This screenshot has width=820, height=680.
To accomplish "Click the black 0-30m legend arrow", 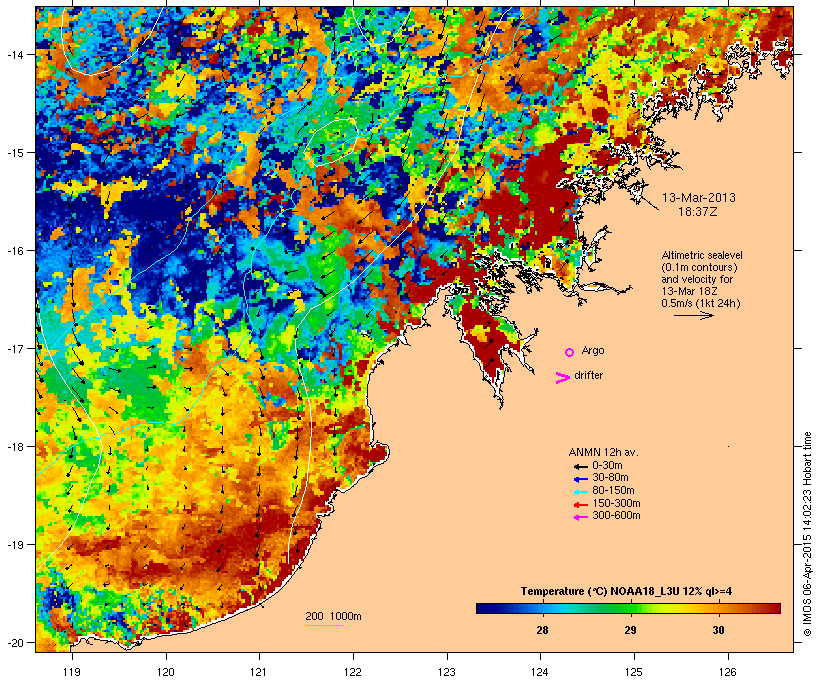I will point(580,467).
